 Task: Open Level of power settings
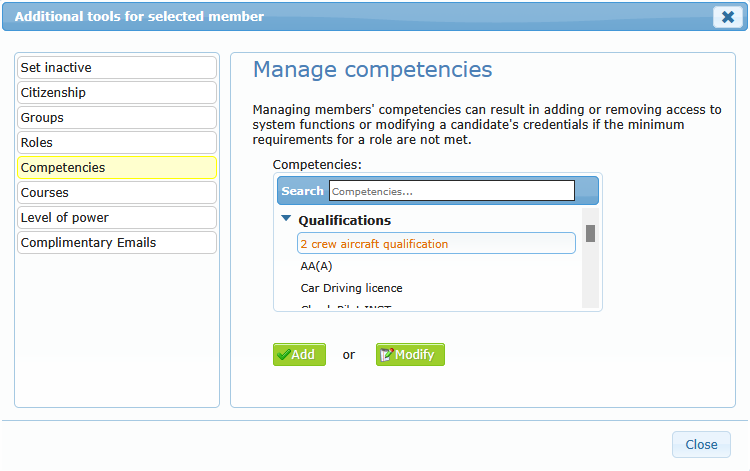[x=117, y=218]
